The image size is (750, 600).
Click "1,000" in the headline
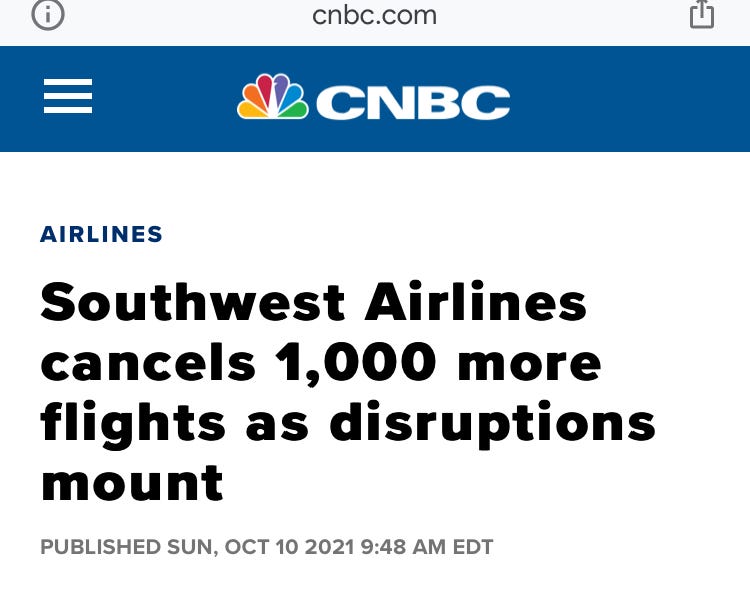(355, 362)
